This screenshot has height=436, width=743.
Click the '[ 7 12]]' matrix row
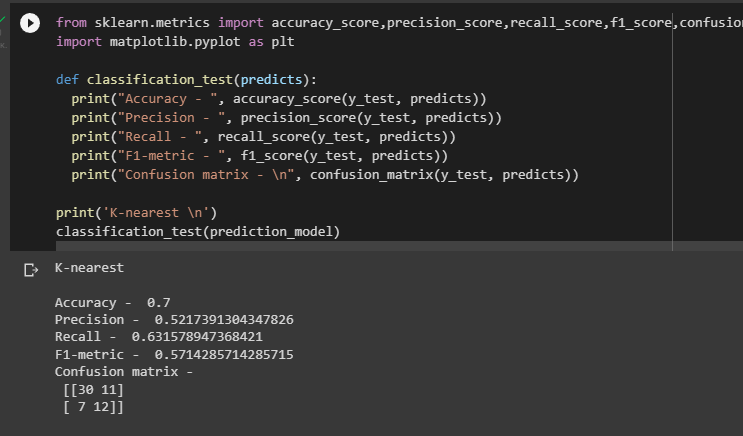coord(93,407)
